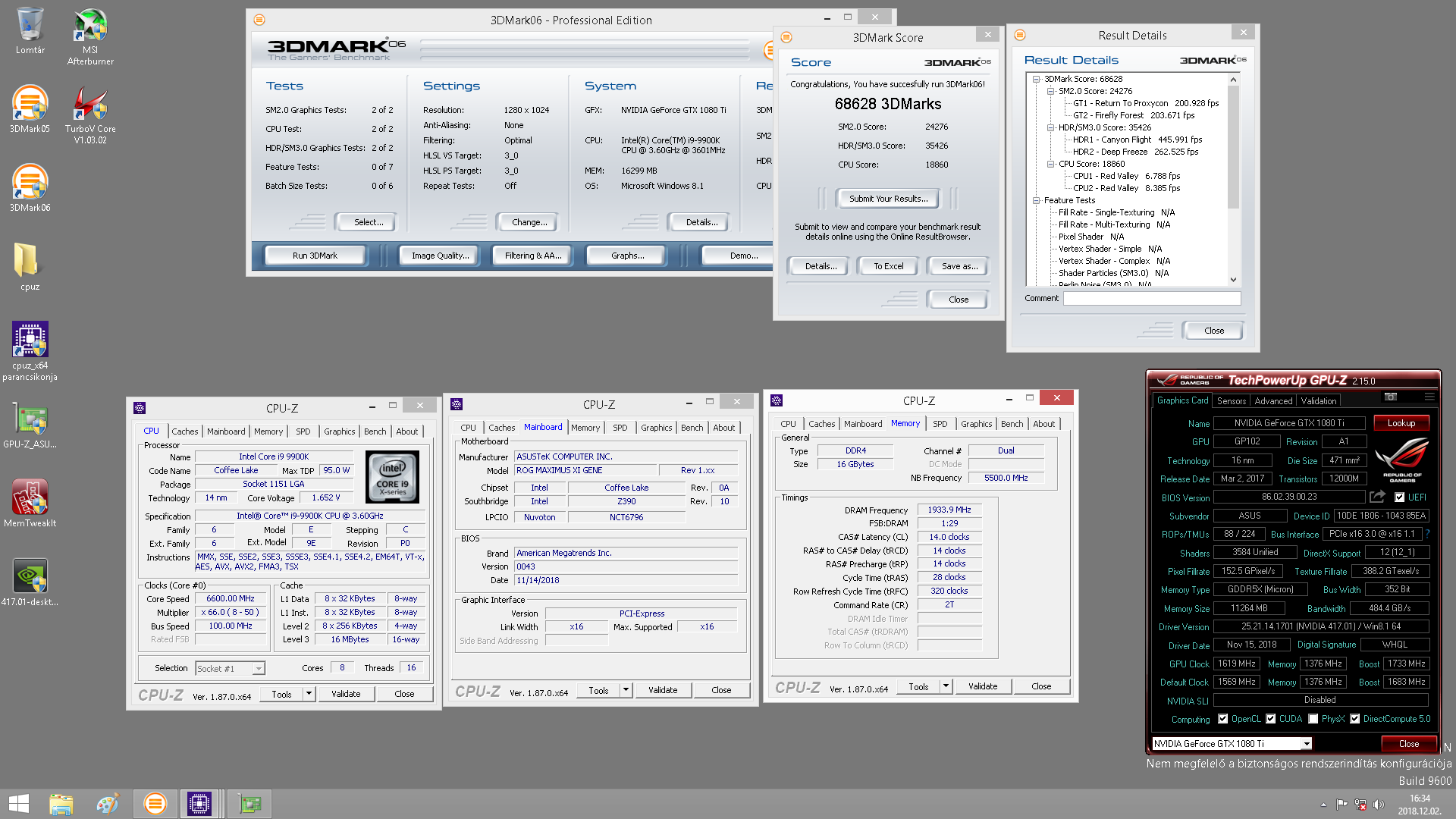Viewport: 1456px width, 819px height.
Task: Select the TurboV Core desktop icon
Action: [90, 115]
